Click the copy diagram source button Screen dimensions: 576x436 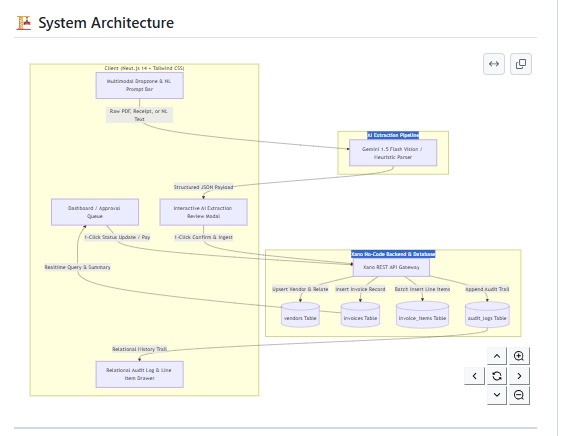point(521,64)
